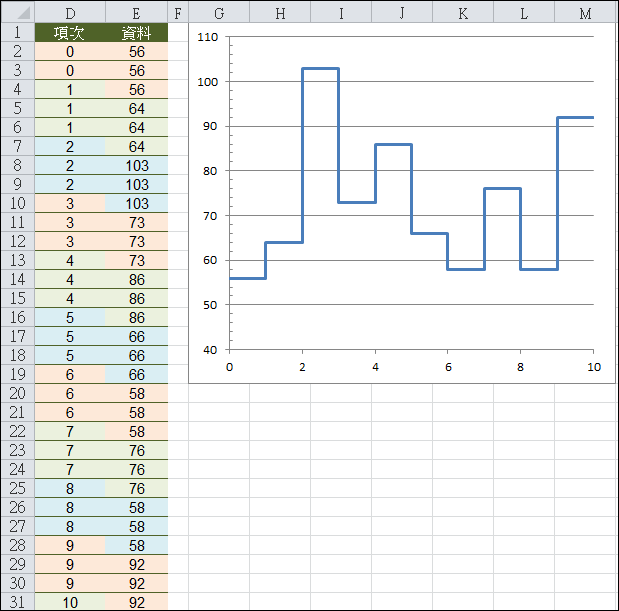Select column J header
Image resolution: width=619 pixels, height=611 pixels.
pos(402,13)
